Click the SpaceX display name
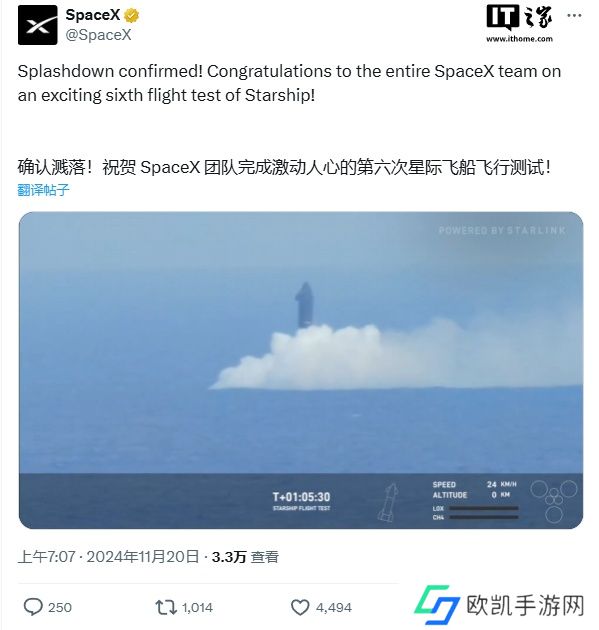 (93, 15)
